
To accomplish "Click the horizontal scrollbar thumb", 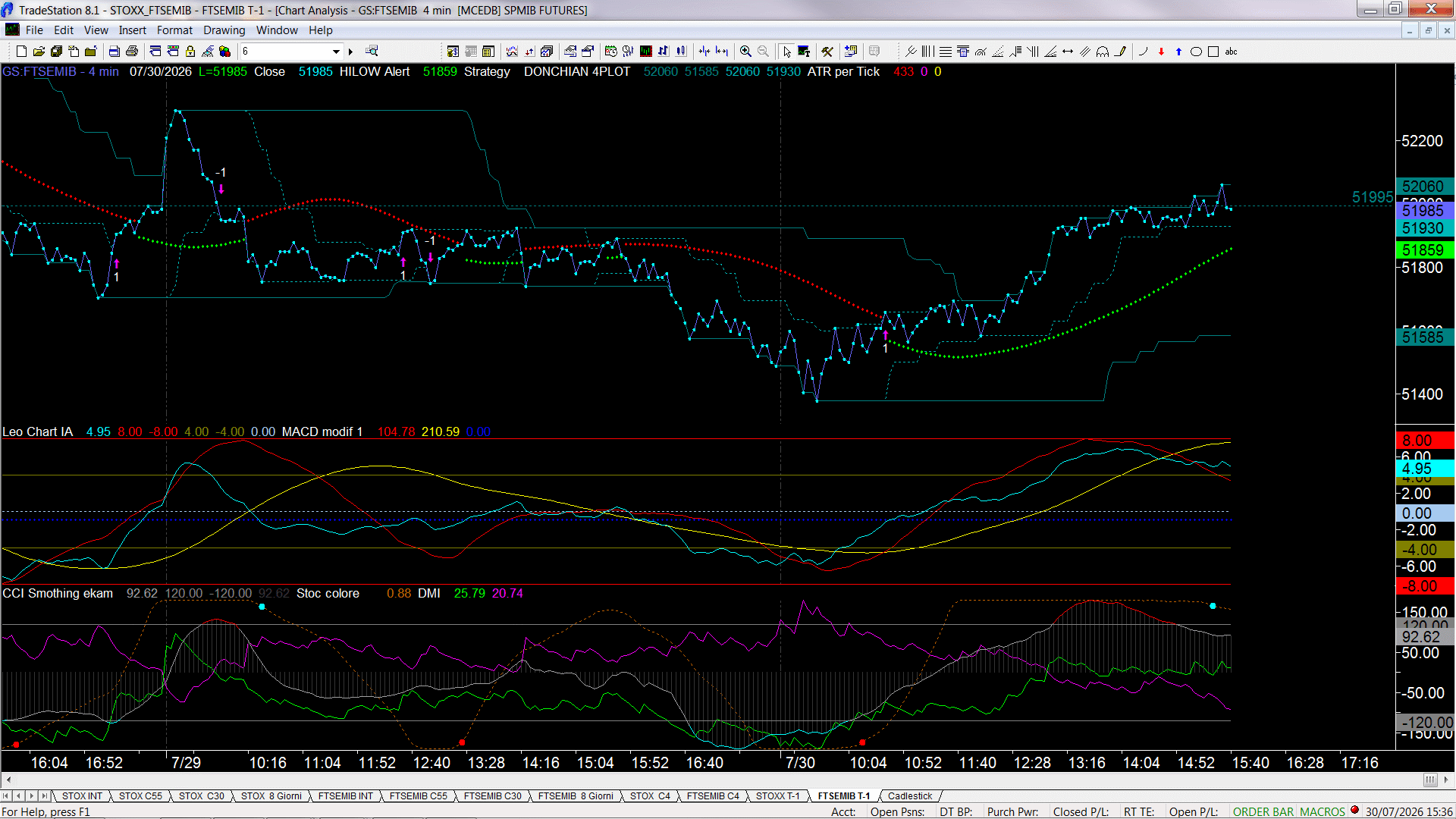I will tap(1430, 780).
